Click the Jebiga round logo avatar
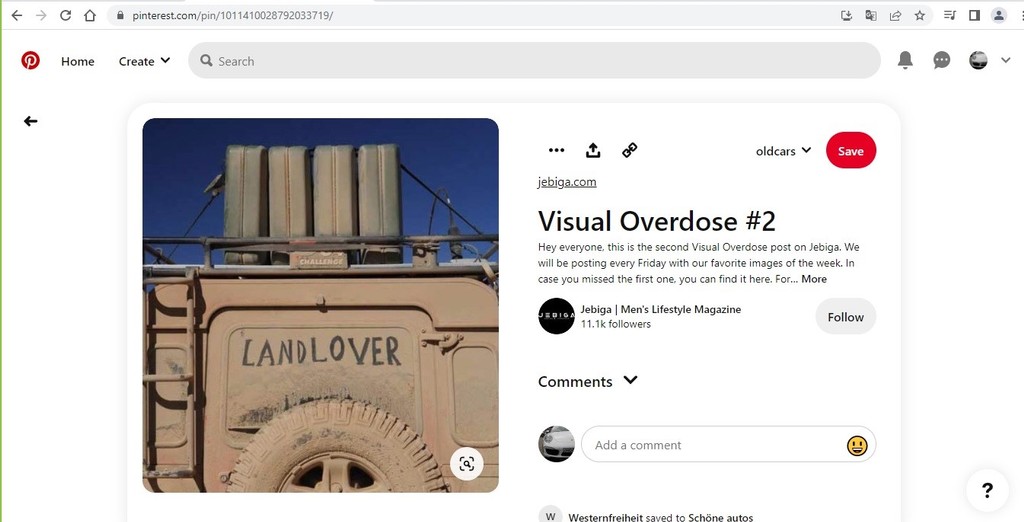This screenshot has height=522, width=1024. (556, 316)
